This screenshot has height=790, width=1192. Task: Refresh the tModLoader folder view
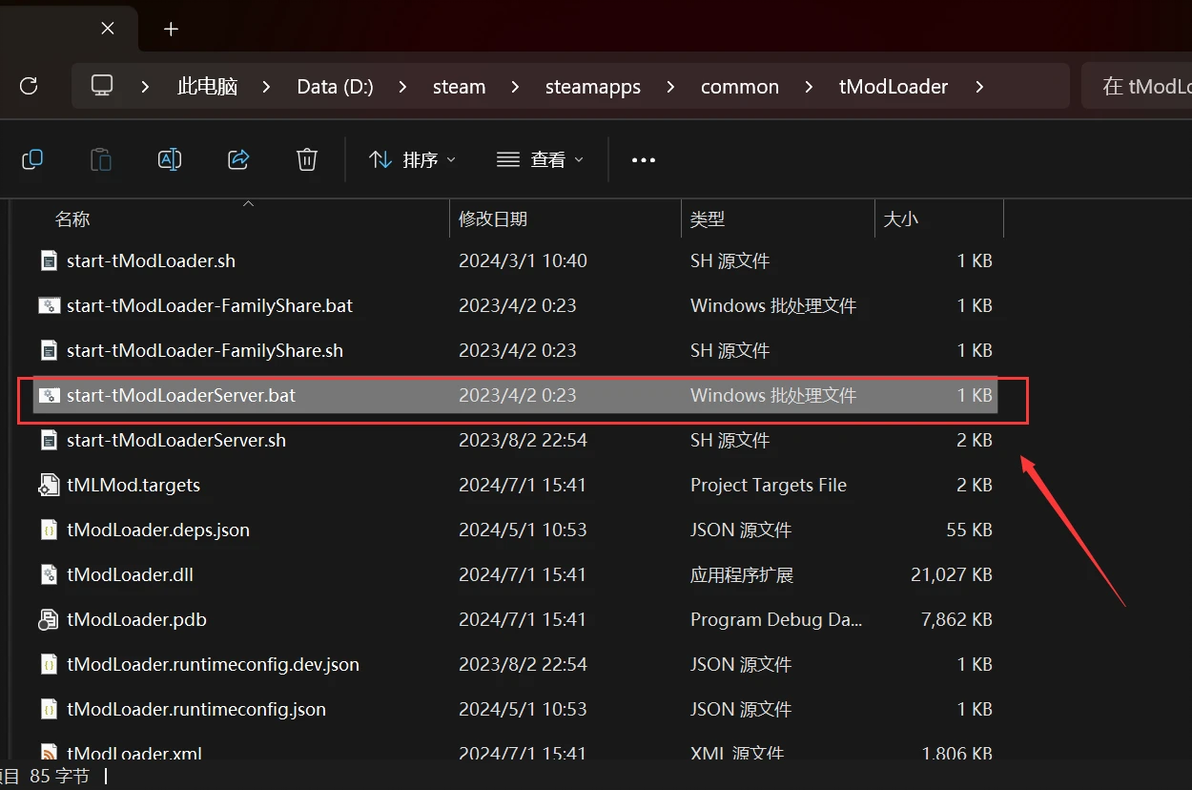[29, 86]
